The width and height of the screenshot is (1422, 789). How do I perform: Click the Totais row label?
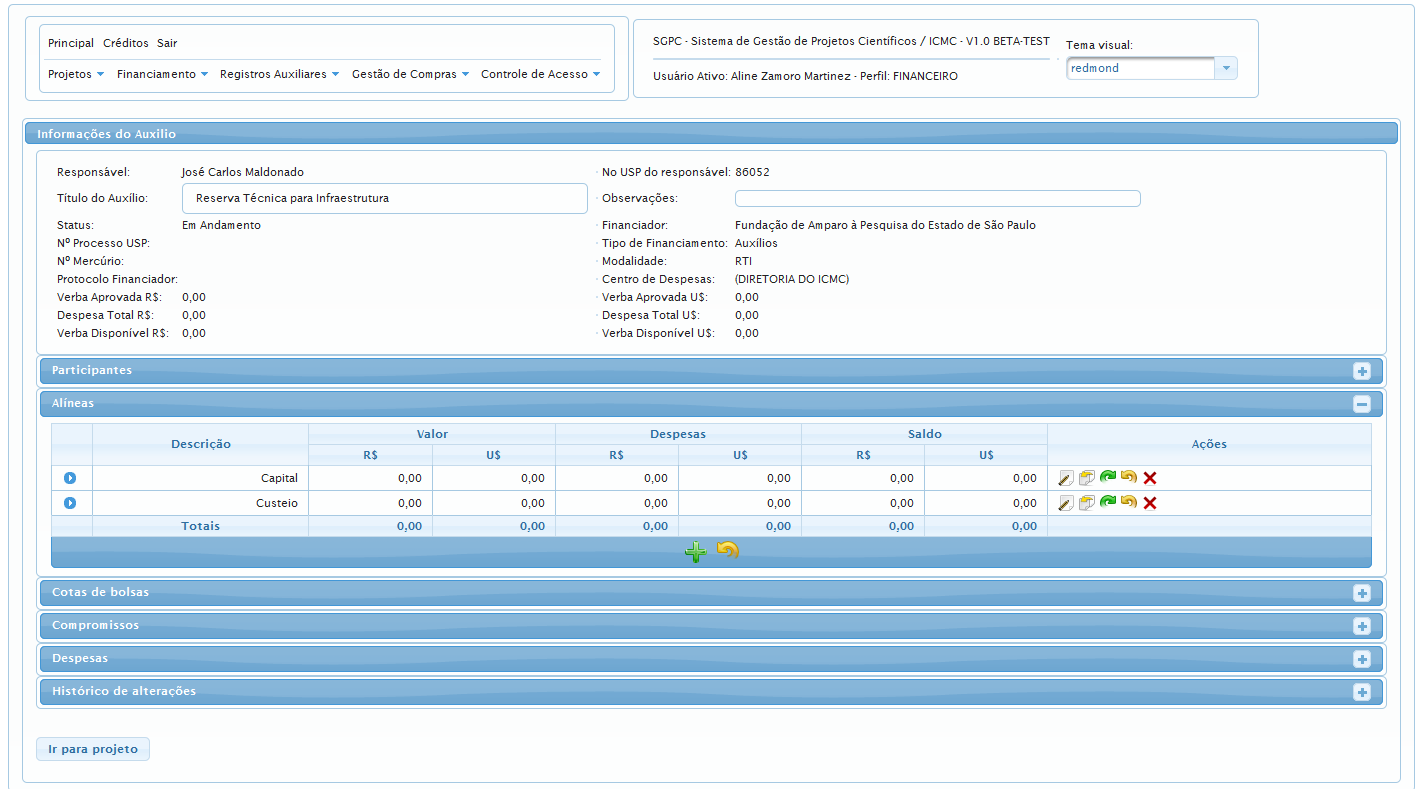201,526
